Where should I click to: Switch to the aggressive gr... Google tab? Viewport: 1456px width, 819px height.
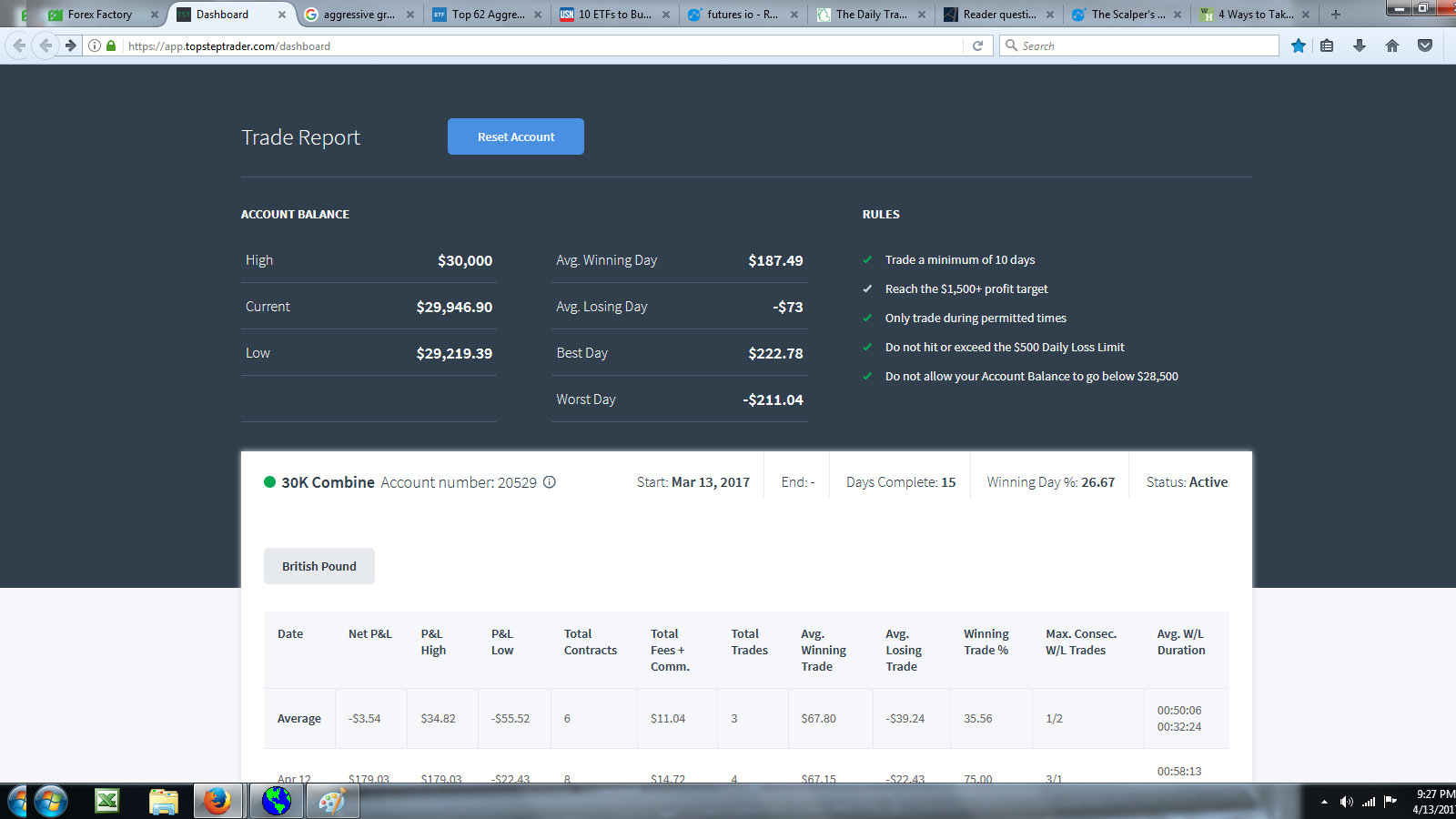point(359,15)
